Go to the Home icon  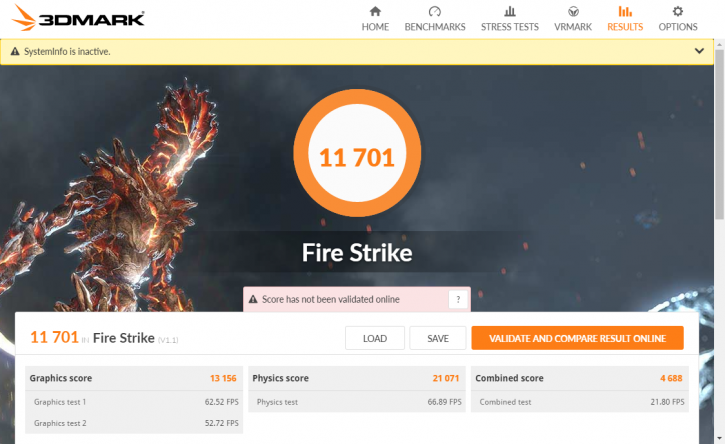click(375, 11)
